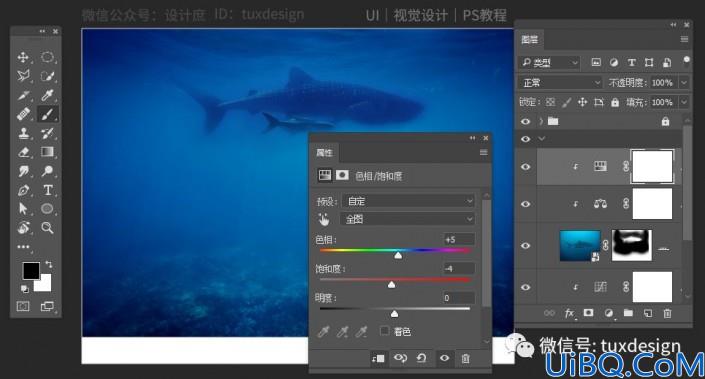Image resolution: width=705 pixels, height=379 pixels.
Task: Swap foreground and background colors
Action: tap(49, 264)
